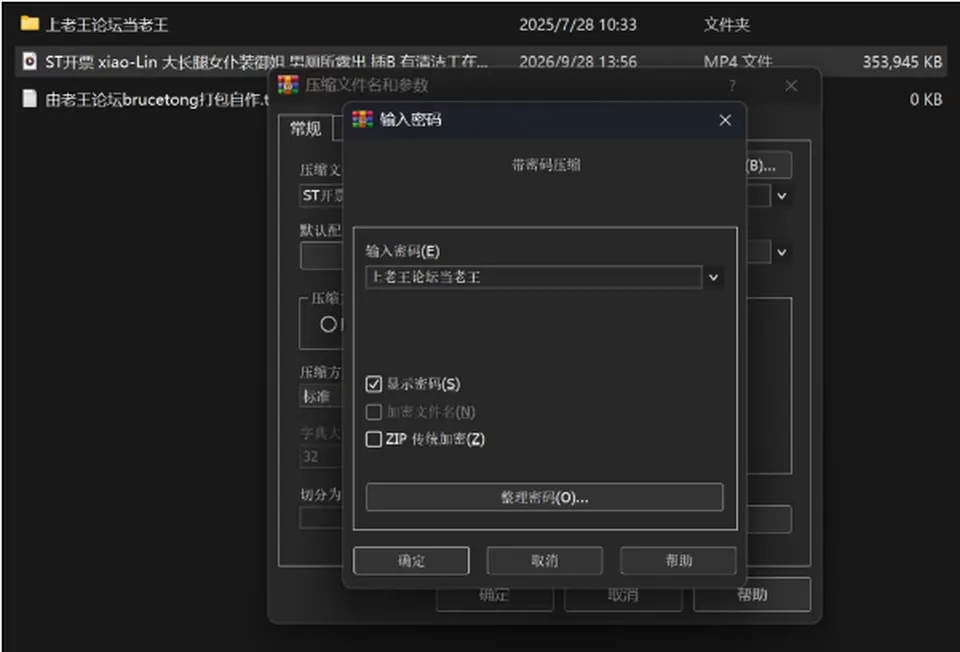The width and height of the screenshot is (960, 652).
Task: Select the ST开票 xiao-Lin file name
Action: tap(267, 62)
